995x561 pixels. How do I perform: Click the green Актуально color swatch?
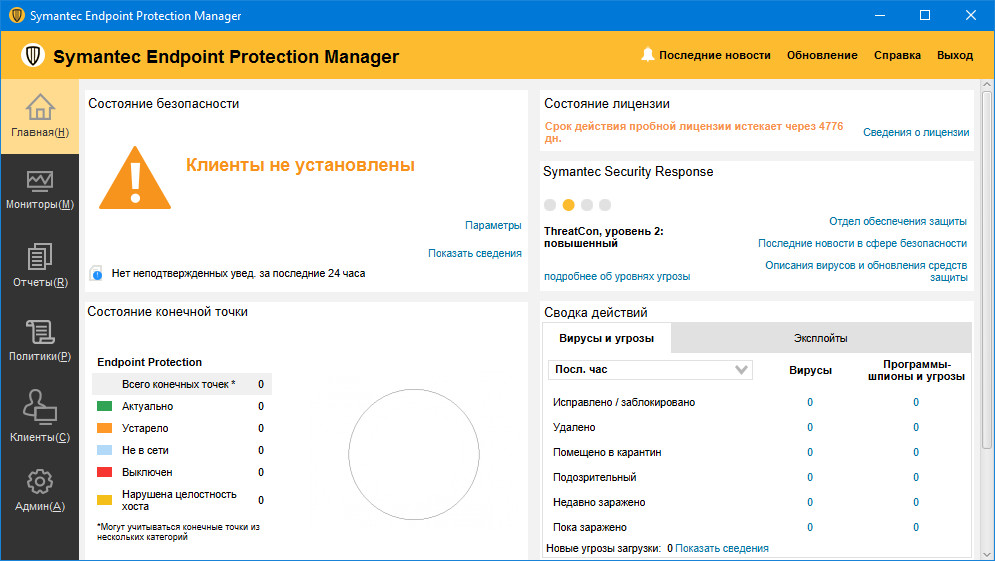(x=104, y=406)
